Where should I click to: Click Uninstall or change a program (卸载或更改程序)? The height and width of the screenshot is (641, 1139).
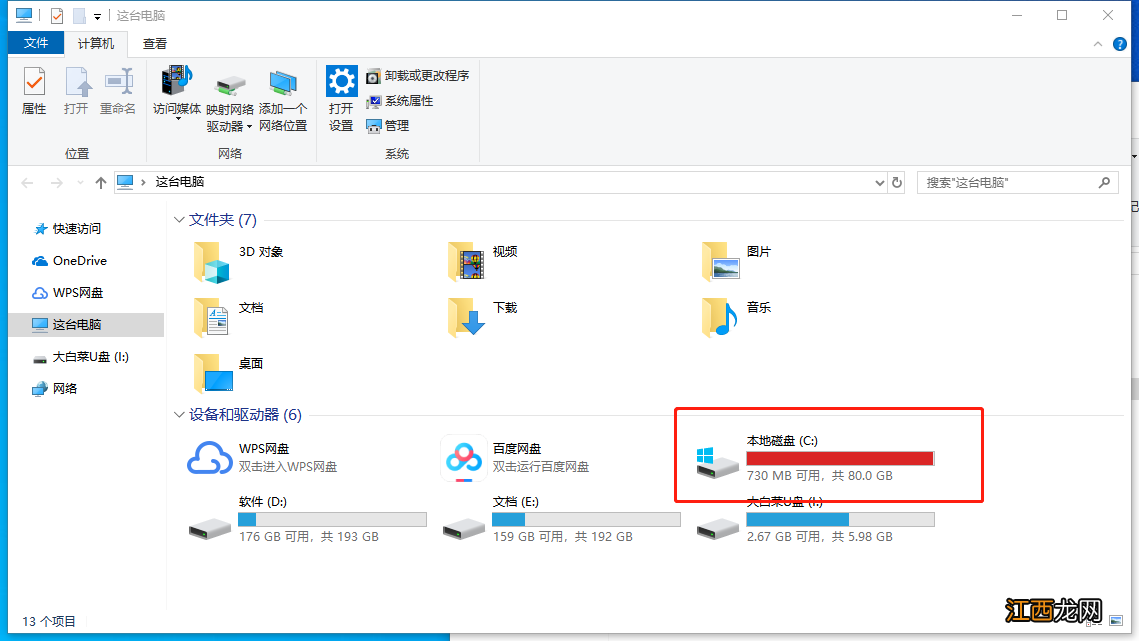pyautogui.click(x=418, y=76)
